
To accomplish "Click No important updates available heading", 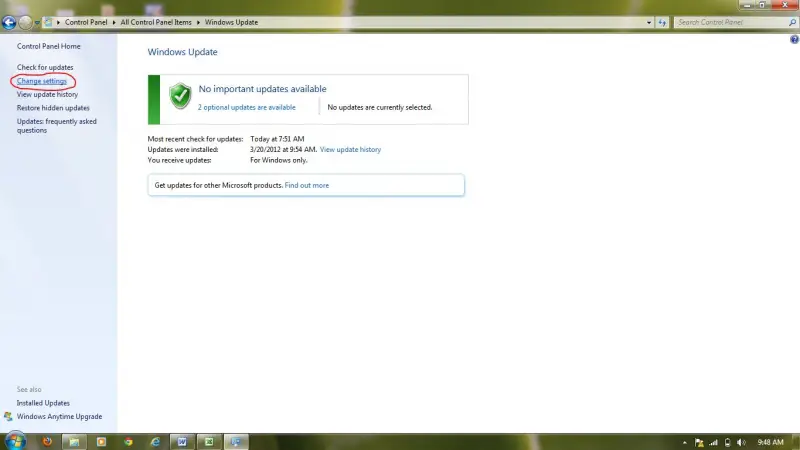I will click(262, 89).
